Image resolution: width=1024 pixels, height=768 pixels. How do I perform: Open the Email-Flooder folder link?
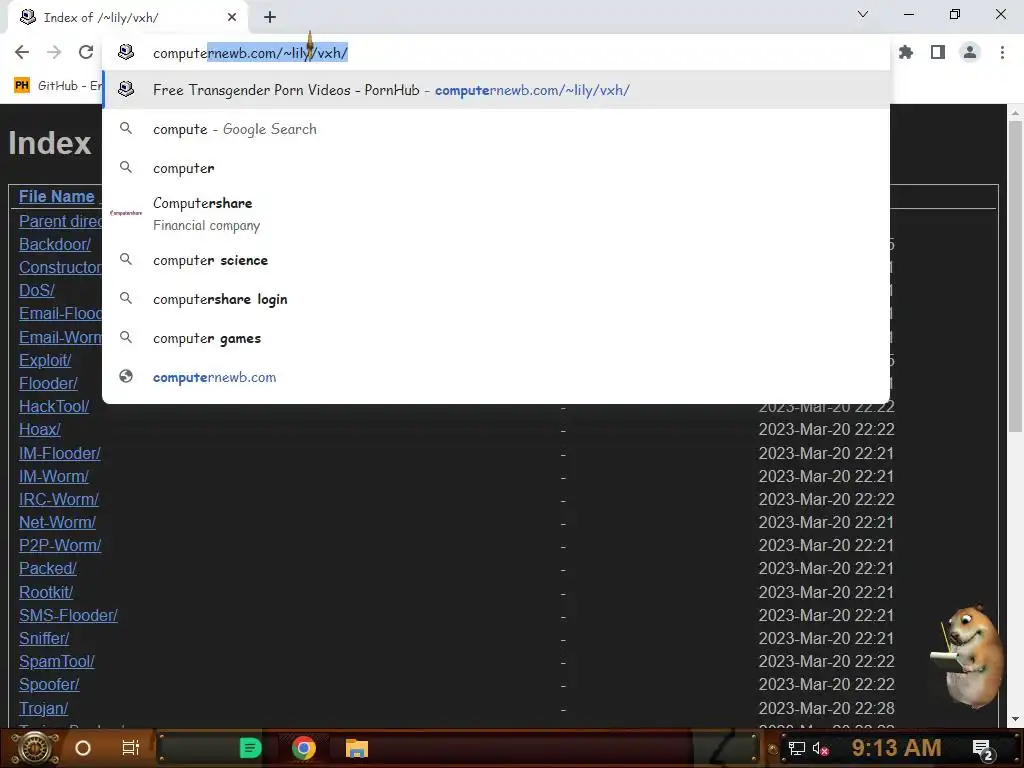[x=60, y=313]
